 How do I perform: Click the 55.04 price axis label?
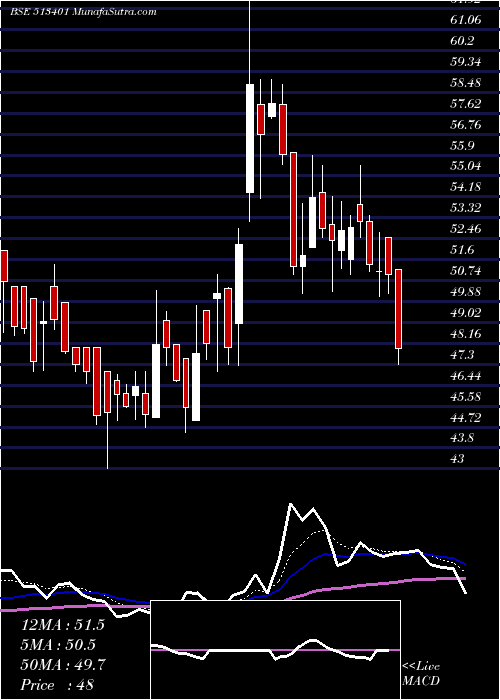tap(466, 167)
